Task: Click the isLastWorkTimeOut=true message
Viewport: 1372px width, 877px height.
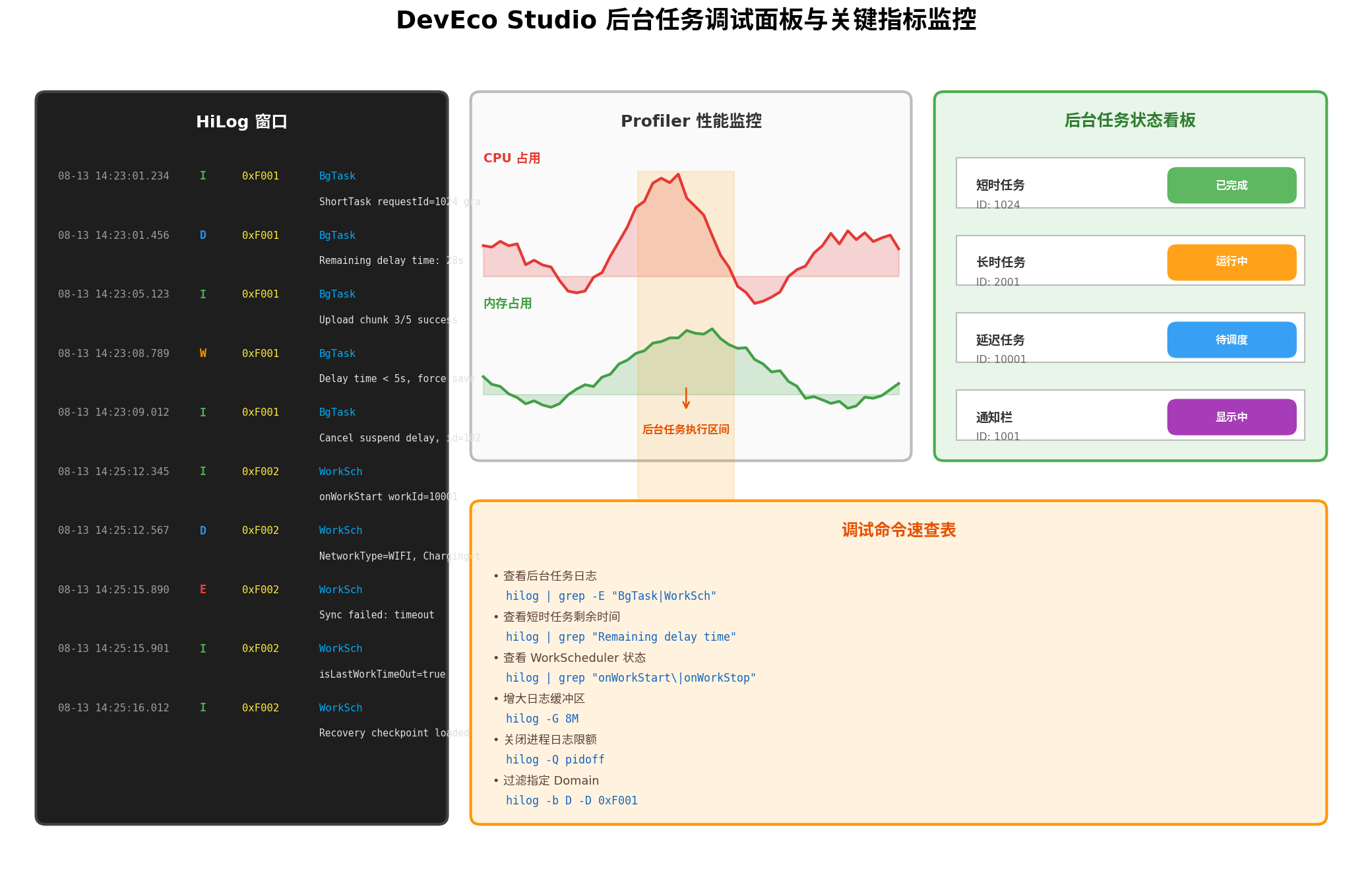Action: (x=383, y=674)
